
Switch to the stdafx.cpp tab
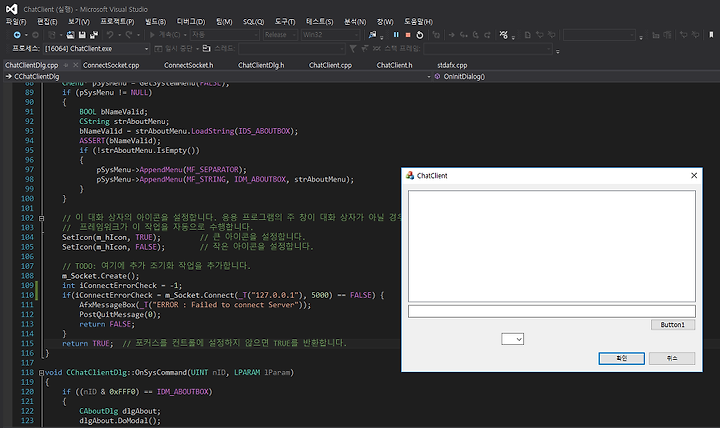pyautogui.click(x=452, y=65)
